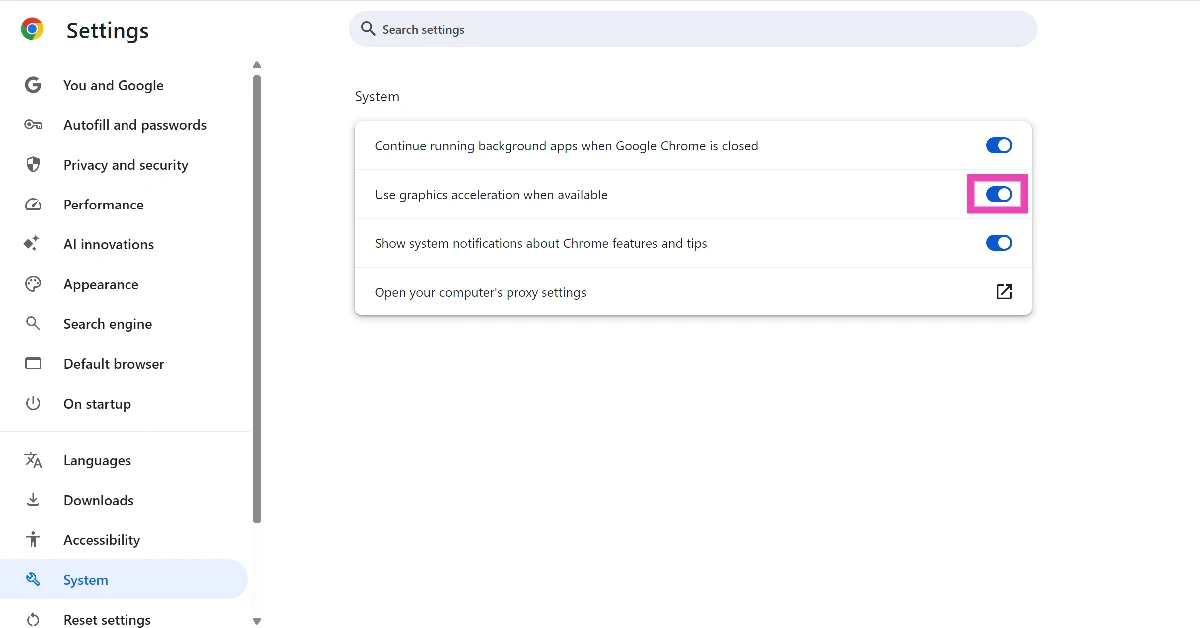
Task: Select the AI innovations sparkle icon
Action: (33, 244)
